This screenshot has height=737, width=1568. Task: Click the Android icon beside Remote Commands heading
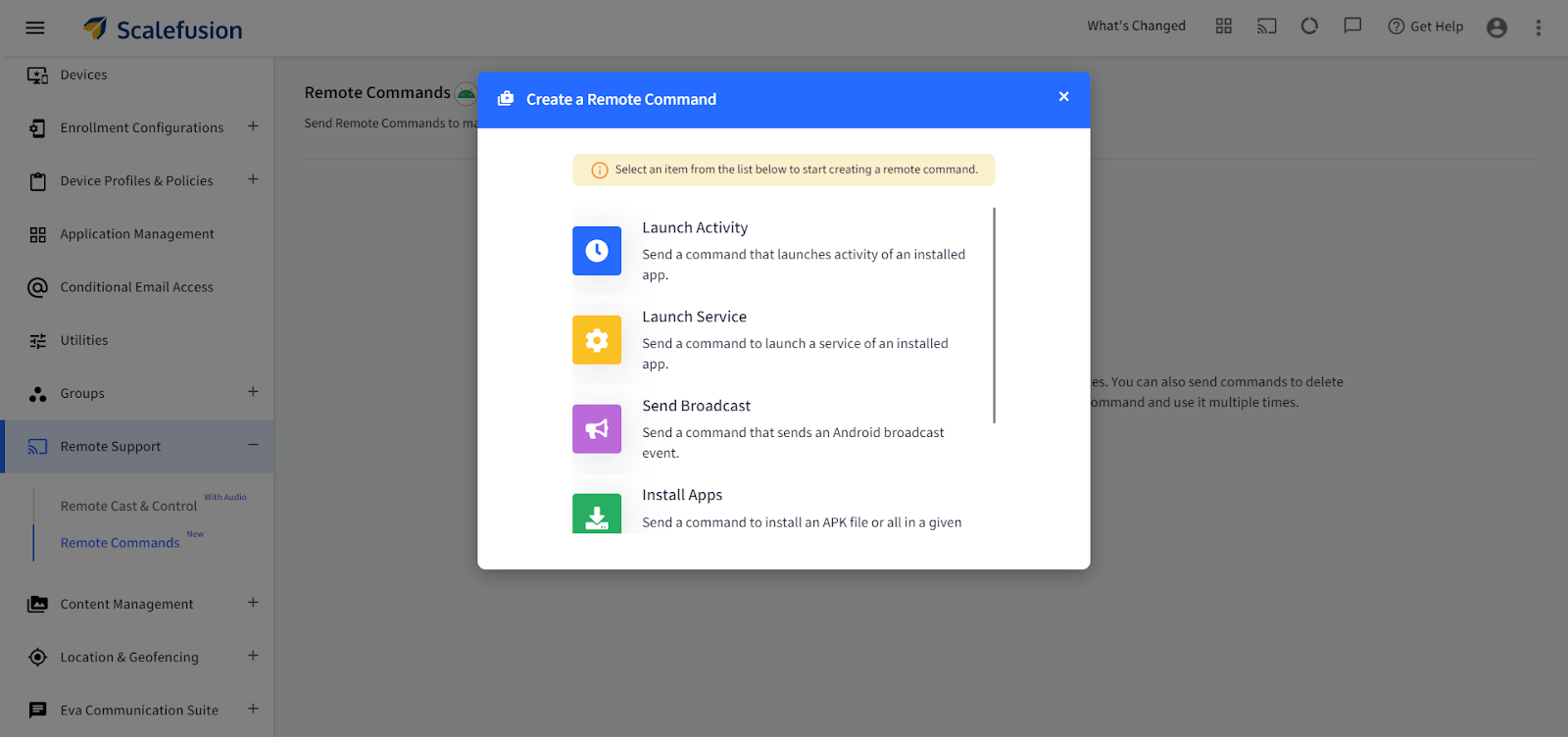(465, 94)
